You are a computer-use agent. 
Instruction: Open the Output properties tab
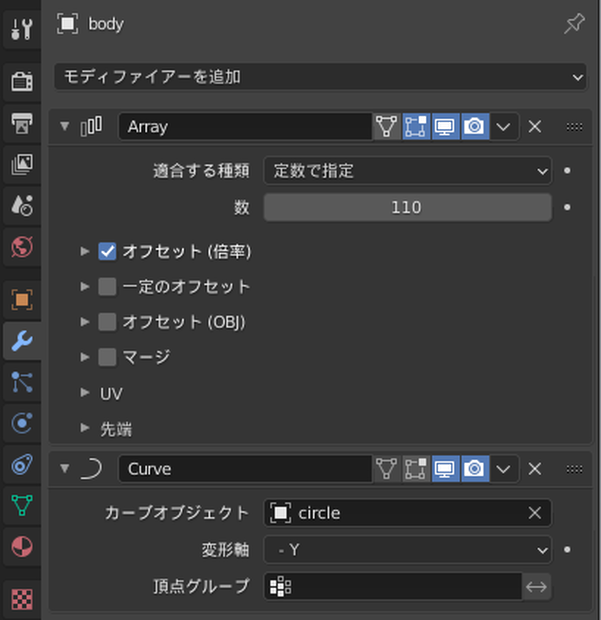(22, 123)
